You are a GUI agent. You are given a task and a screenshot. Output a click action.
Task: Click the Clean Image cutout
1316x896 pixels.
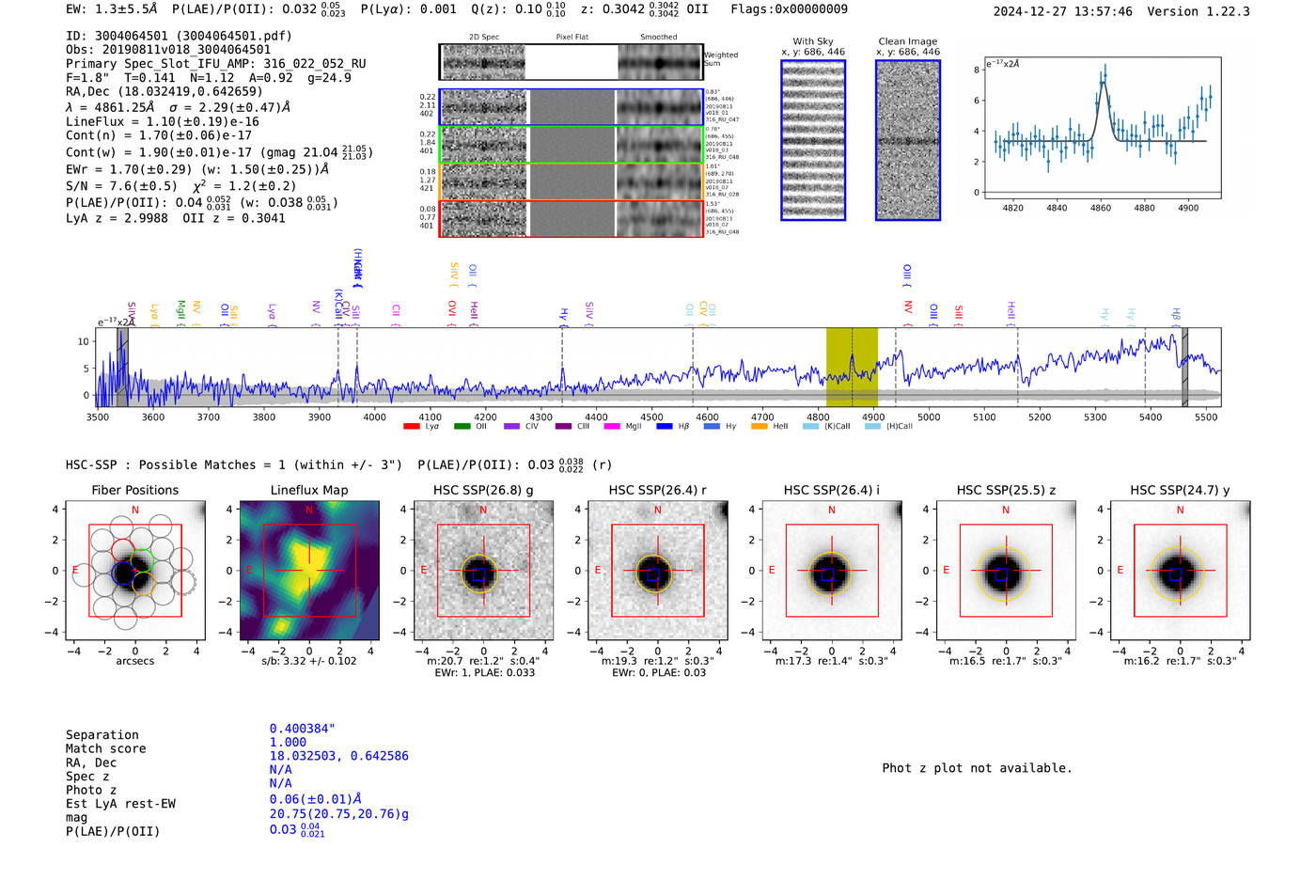click(x=908, y=140)
